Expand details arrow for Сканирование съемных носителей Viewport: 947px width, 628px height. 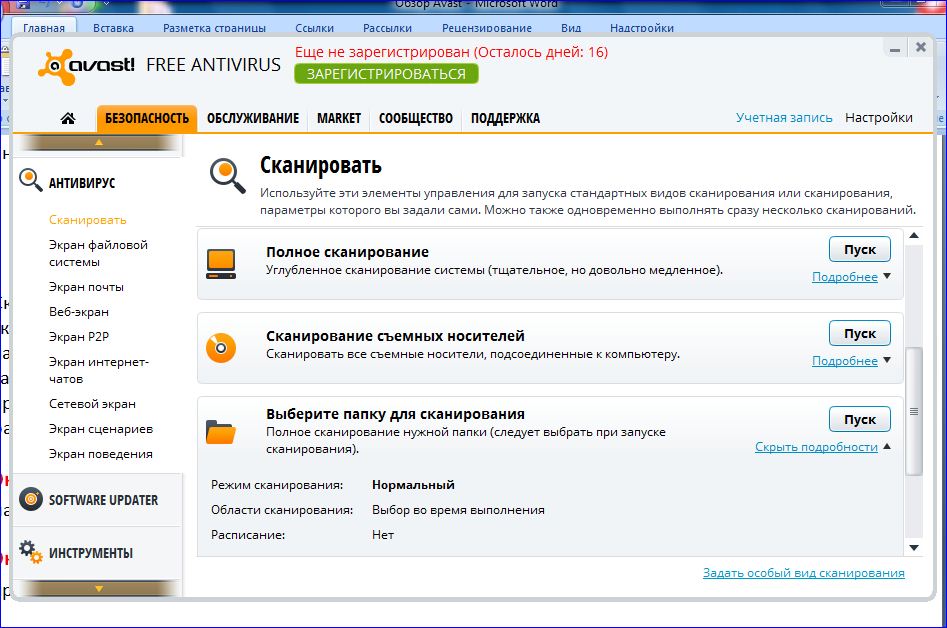point(887,360)
